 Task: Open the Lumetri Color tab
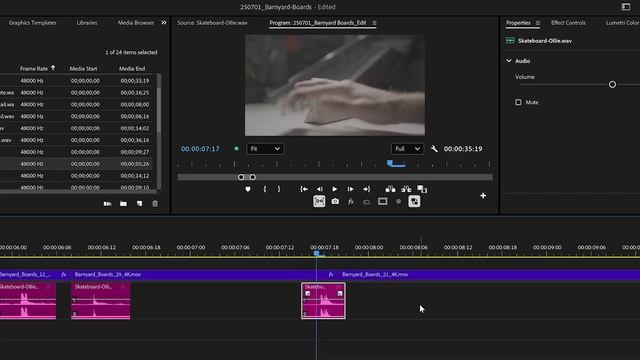coord(622,23)
